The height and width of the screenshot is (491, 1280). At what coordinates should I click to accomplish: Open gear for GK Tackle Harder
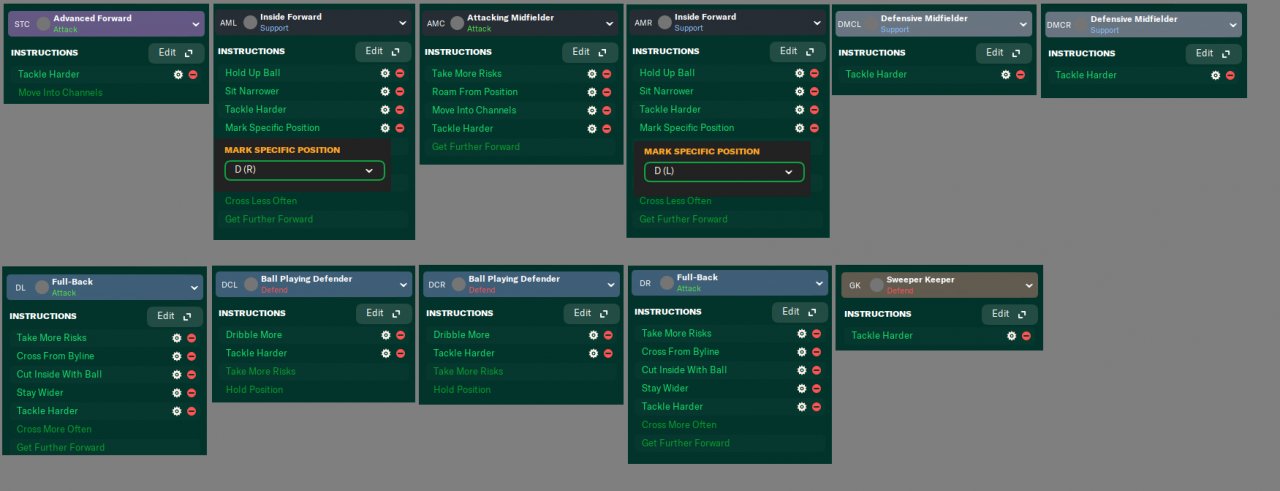[x=1011, y=336]
